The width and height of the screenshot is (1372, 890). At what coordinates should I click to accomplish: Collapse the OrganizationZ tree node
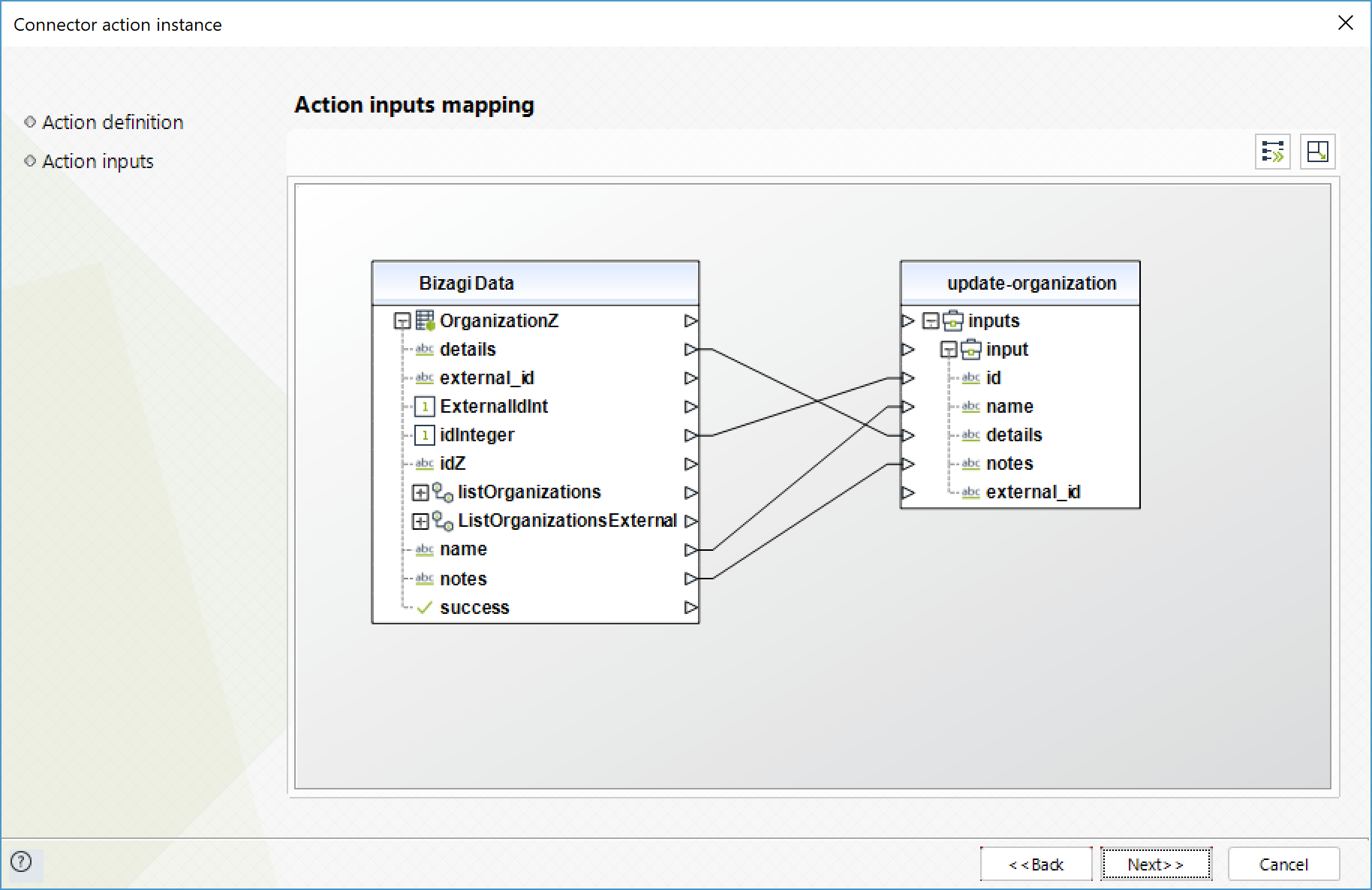coord(402,321)
